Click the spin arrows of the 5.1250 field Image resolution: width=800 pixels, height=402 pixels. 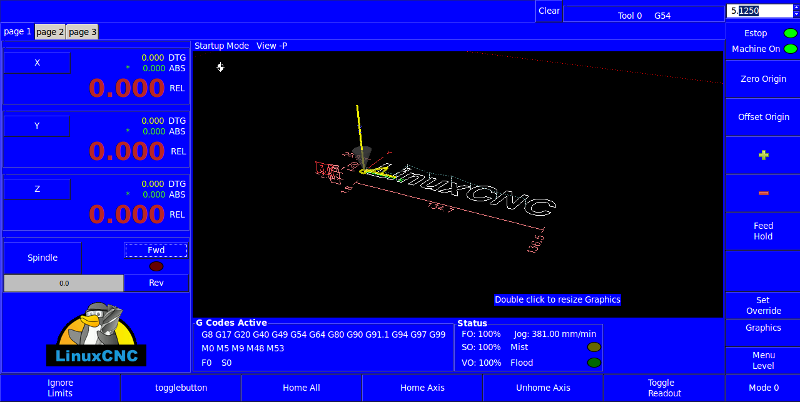795,11
